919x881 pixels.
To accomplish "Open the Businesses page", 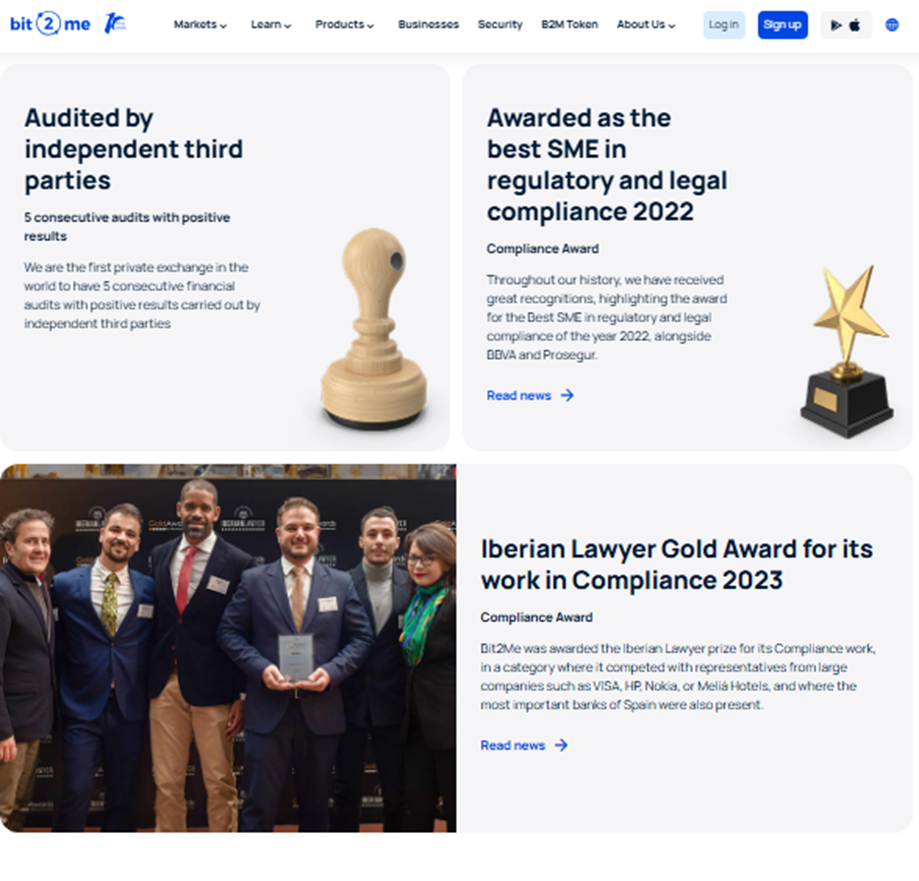I will (x=428, y=25).
